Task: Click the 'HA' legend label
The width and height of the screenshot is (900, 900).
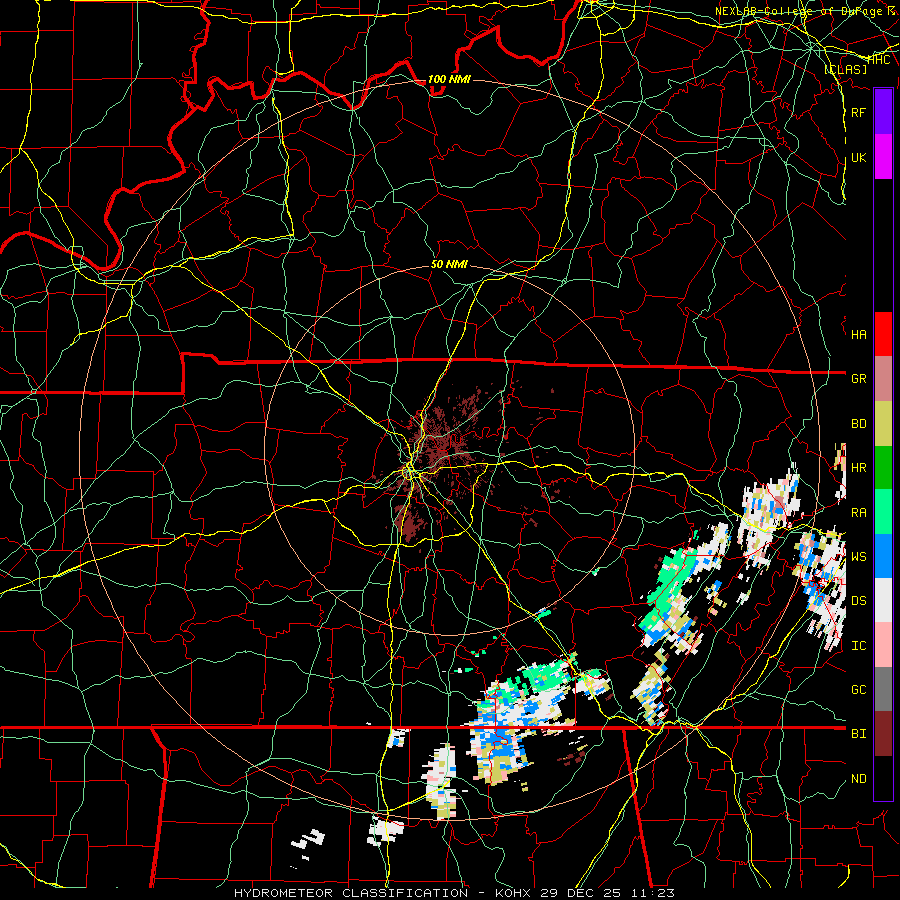Action: pyautogui.click(x=858, y=334)
